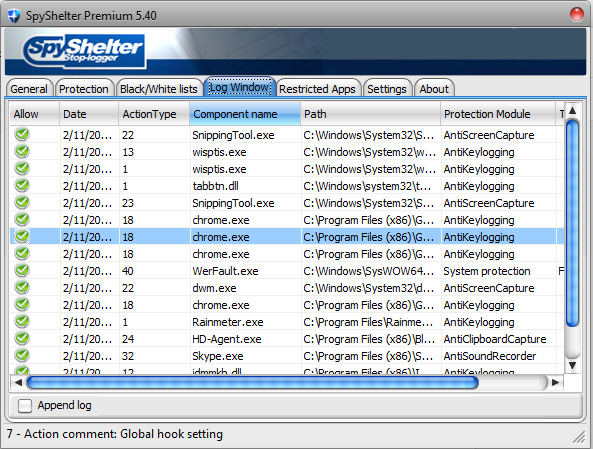Click the allow checkmark in highlighted chrome.exe row
Viewport: 593px width, 449px height.
pyautogui.click(x=22, y=236)
